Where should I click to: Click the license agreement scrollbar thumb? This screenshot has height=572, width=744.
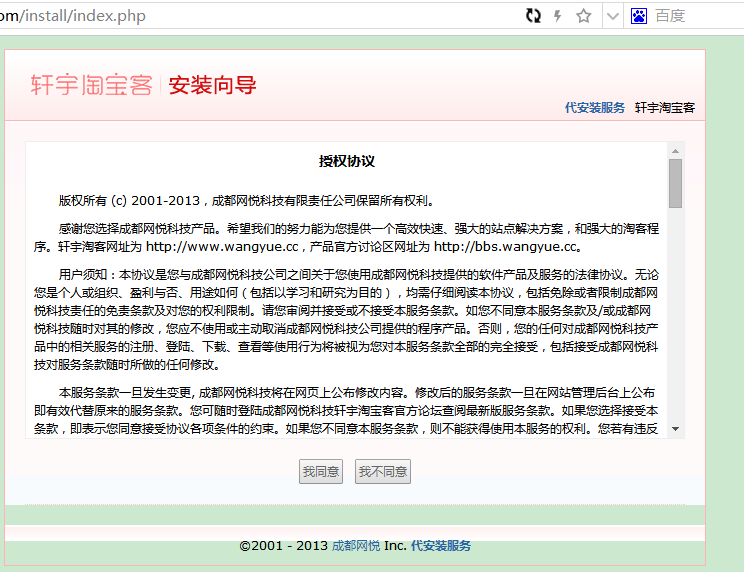[x=676, y=183]
